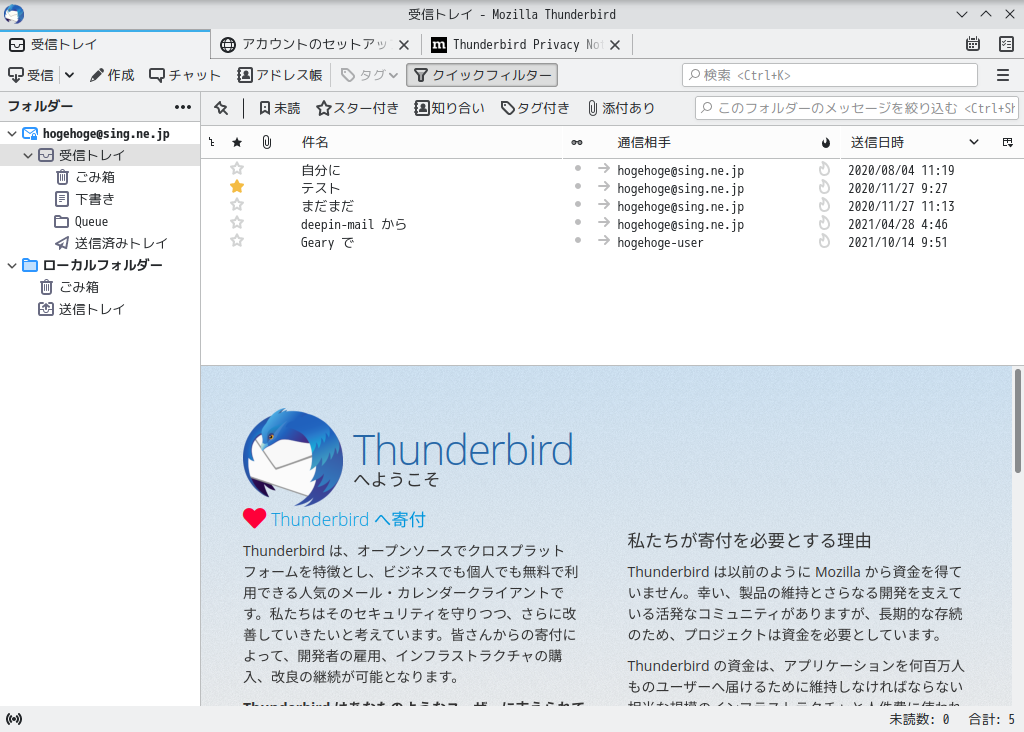The height and width of the screenshot is (732, 1024).
Task: Open the チャット chat button
Action: (185, 75)
